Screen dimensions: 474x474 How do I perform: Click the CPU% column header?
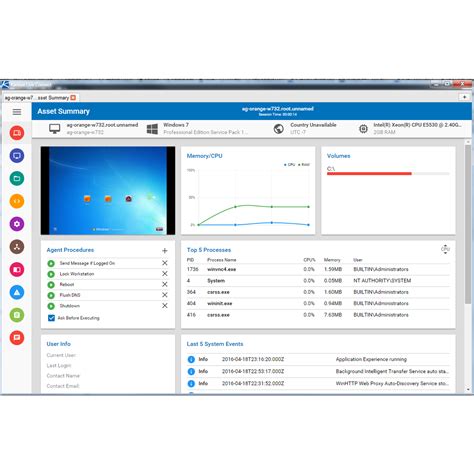(x=309, y=260)
